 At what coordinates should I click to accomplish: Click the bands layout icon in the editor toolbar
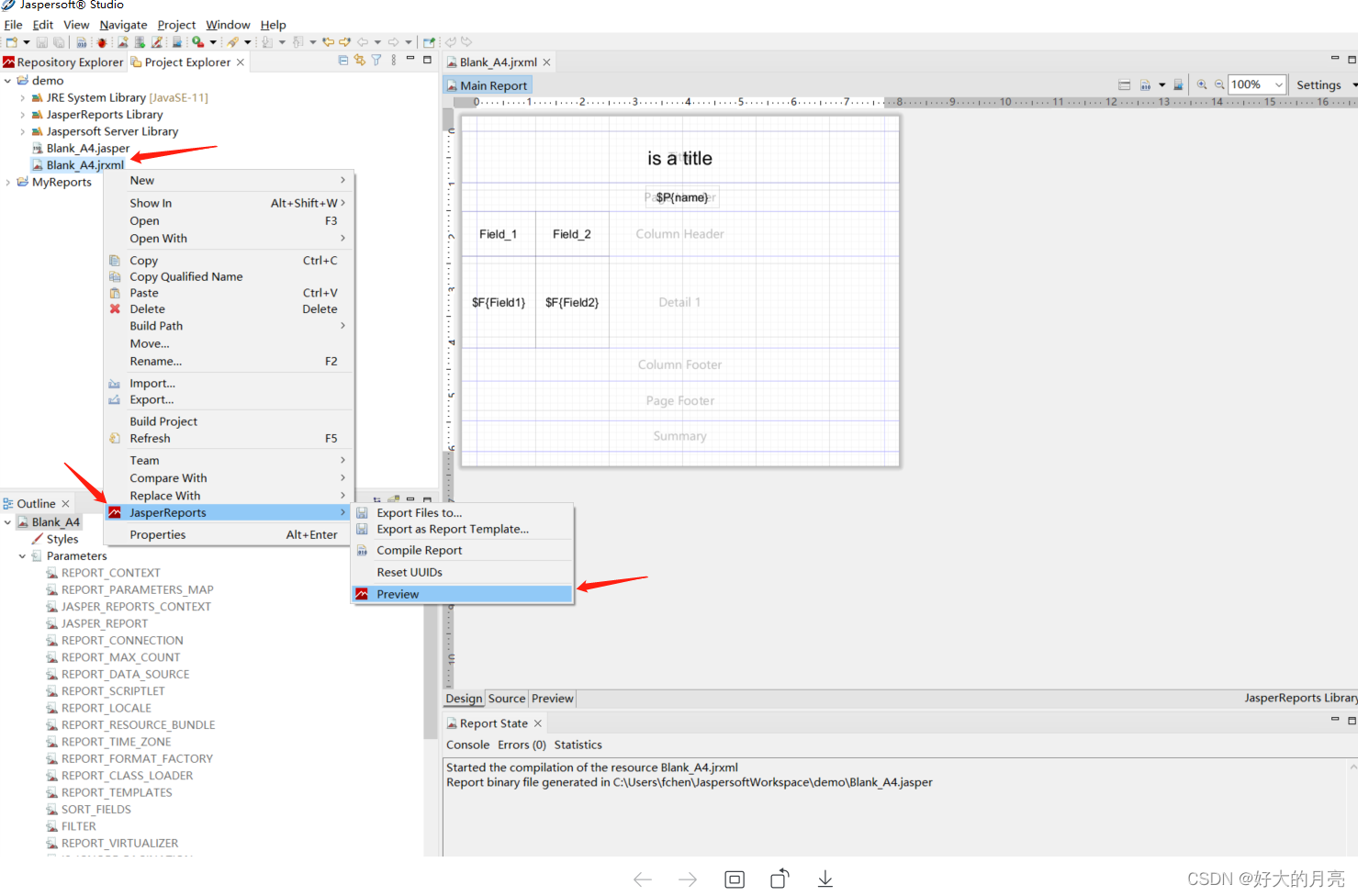(x=1124, y=84)
